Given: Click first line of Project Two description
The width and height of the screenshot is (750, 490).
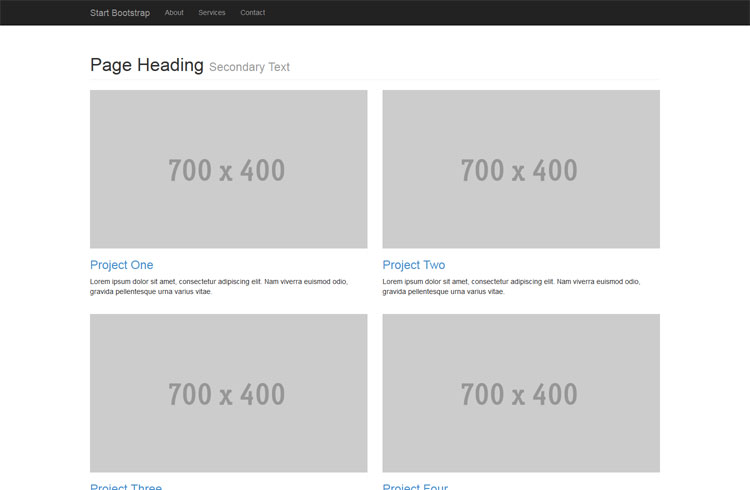Looking at the screenshot, I should click(x=510, y=282).
